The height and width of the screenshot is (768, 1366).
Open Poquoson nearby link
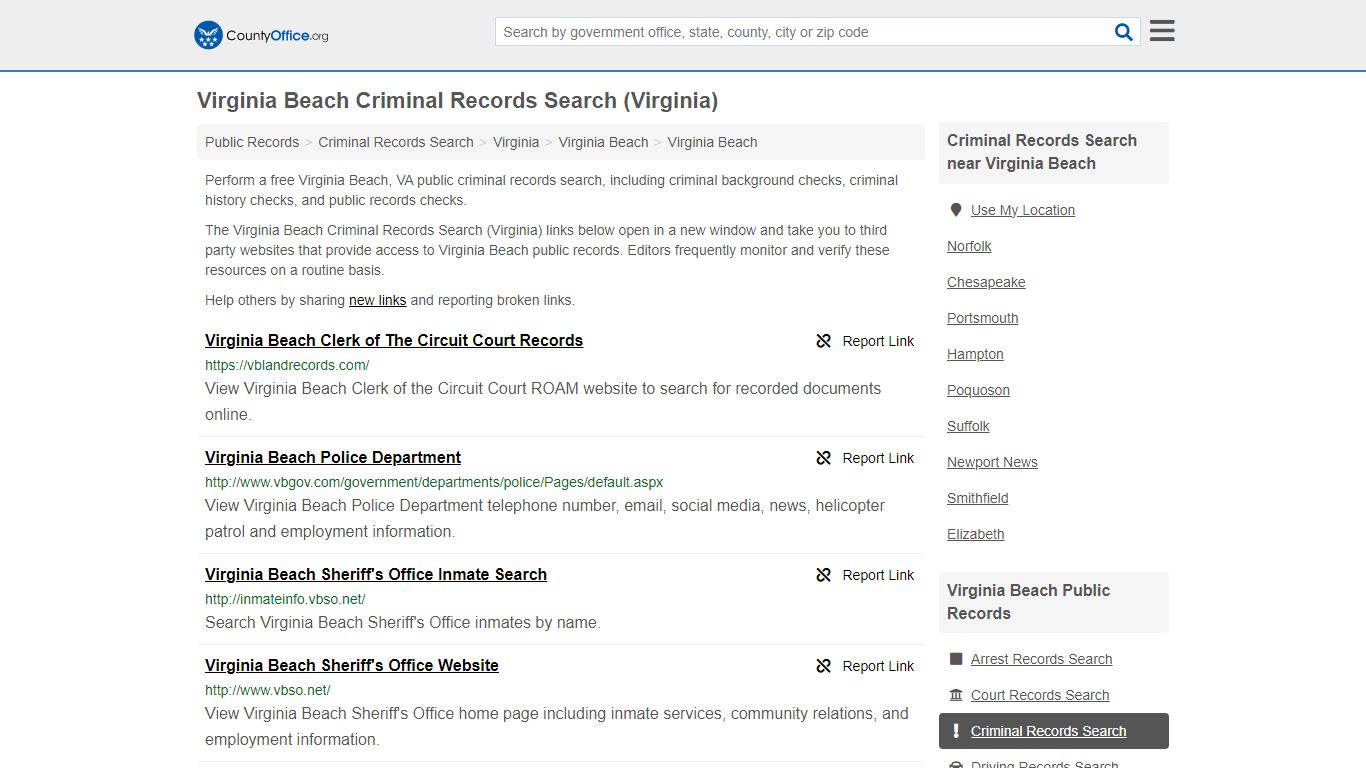(978, 390)
